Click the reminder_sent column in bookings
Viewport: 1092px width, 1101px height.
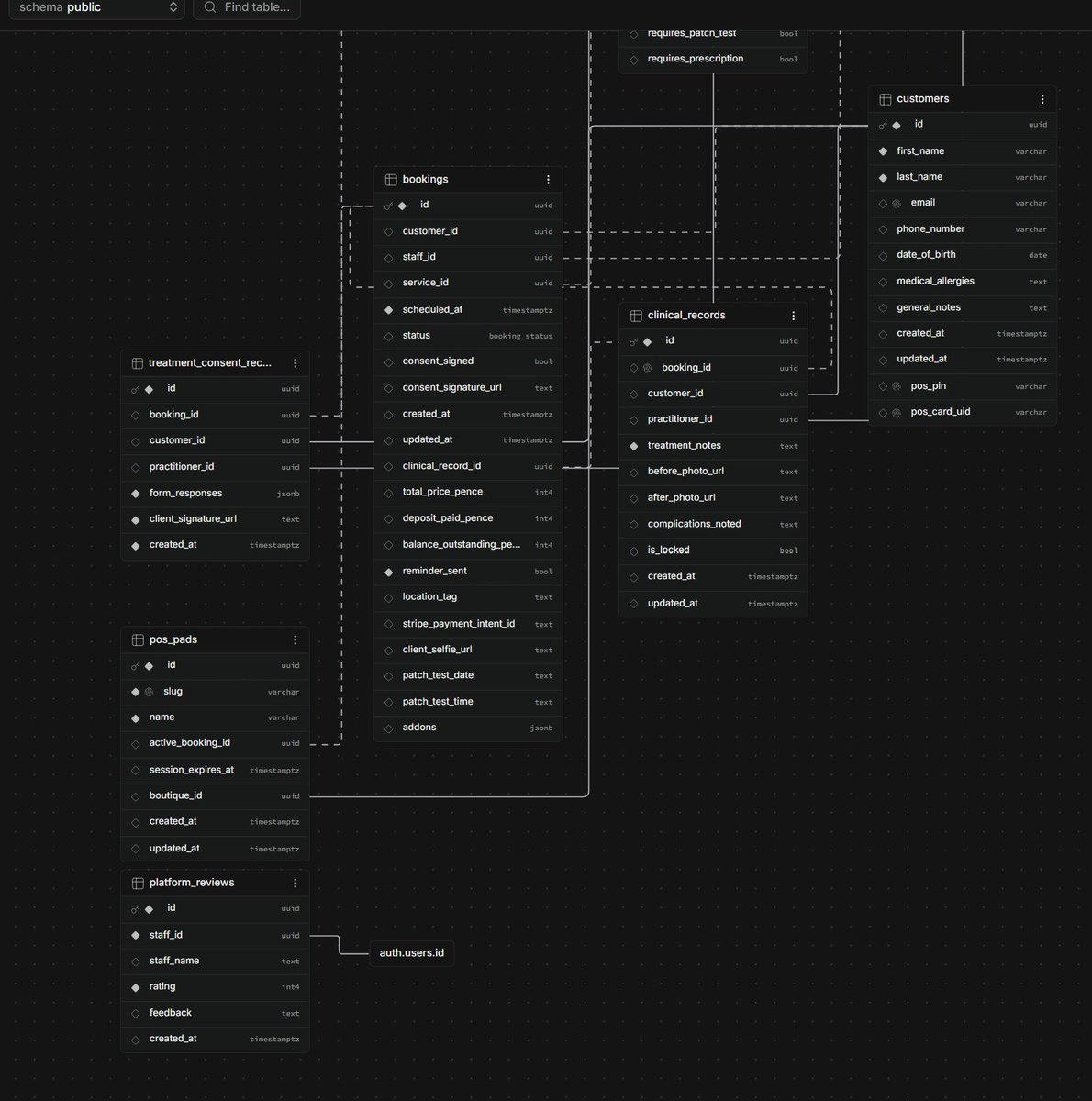(468, 572)
